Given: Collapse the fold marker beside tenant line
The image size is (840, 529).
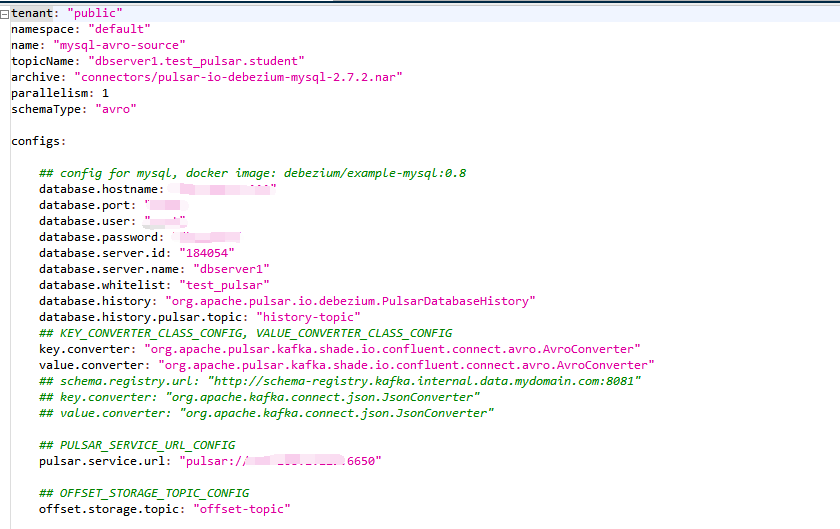Looking at the screenshot, I should click(x=4, y=14).
